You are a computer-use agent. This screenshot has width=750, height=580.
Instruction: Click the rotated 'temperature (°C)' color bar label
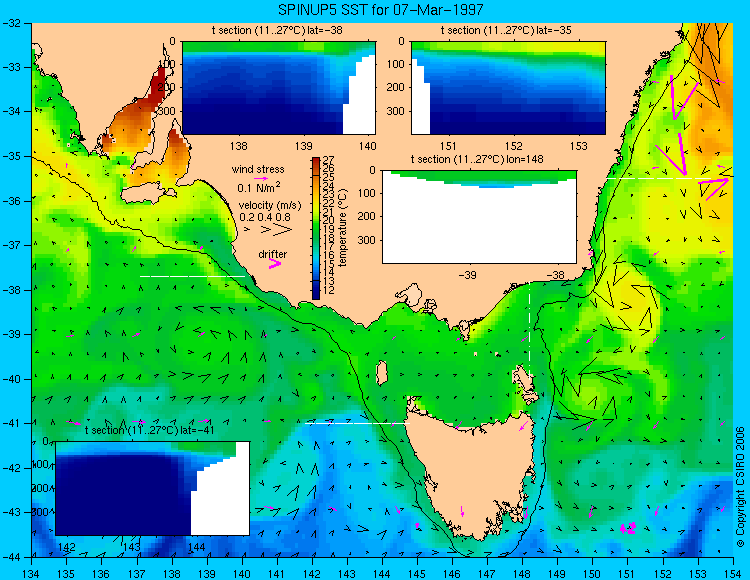342,228
